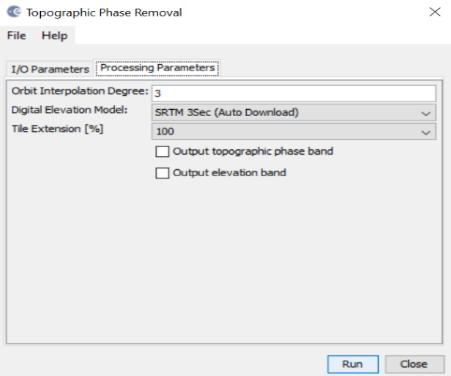This screenshot has width=451, height=376.
Task: Select the Processing Parameters tab
Action: click(157, 68)
